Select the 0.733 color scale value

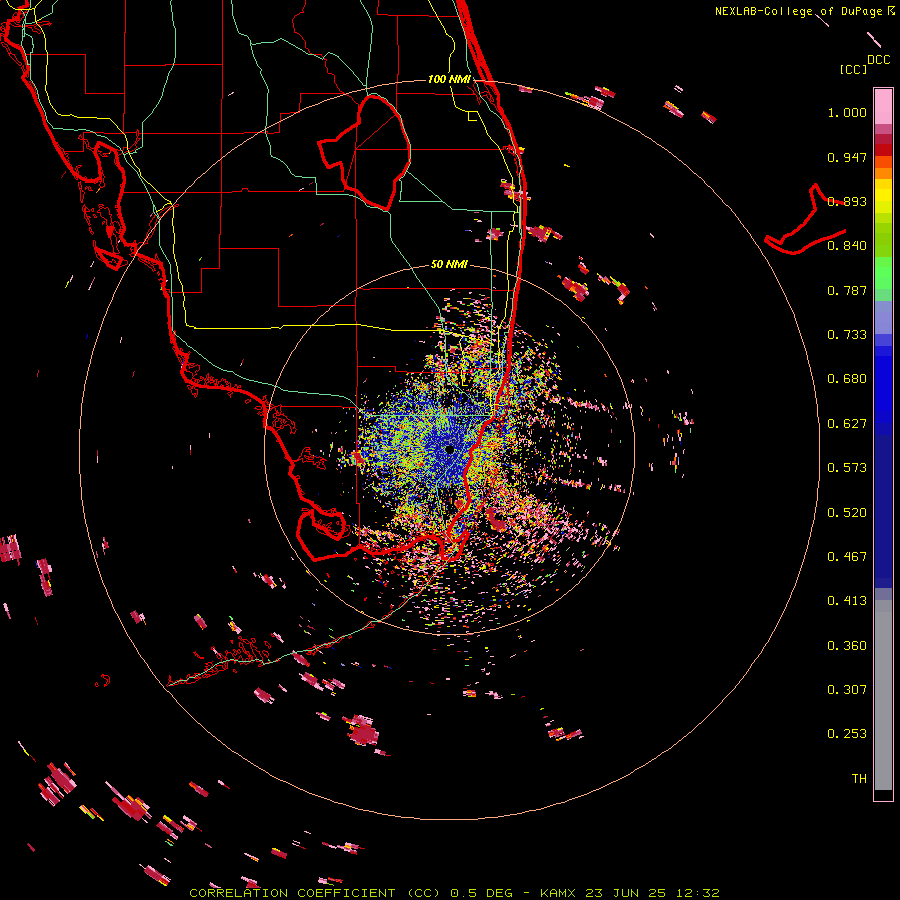[x=847, y=335]
